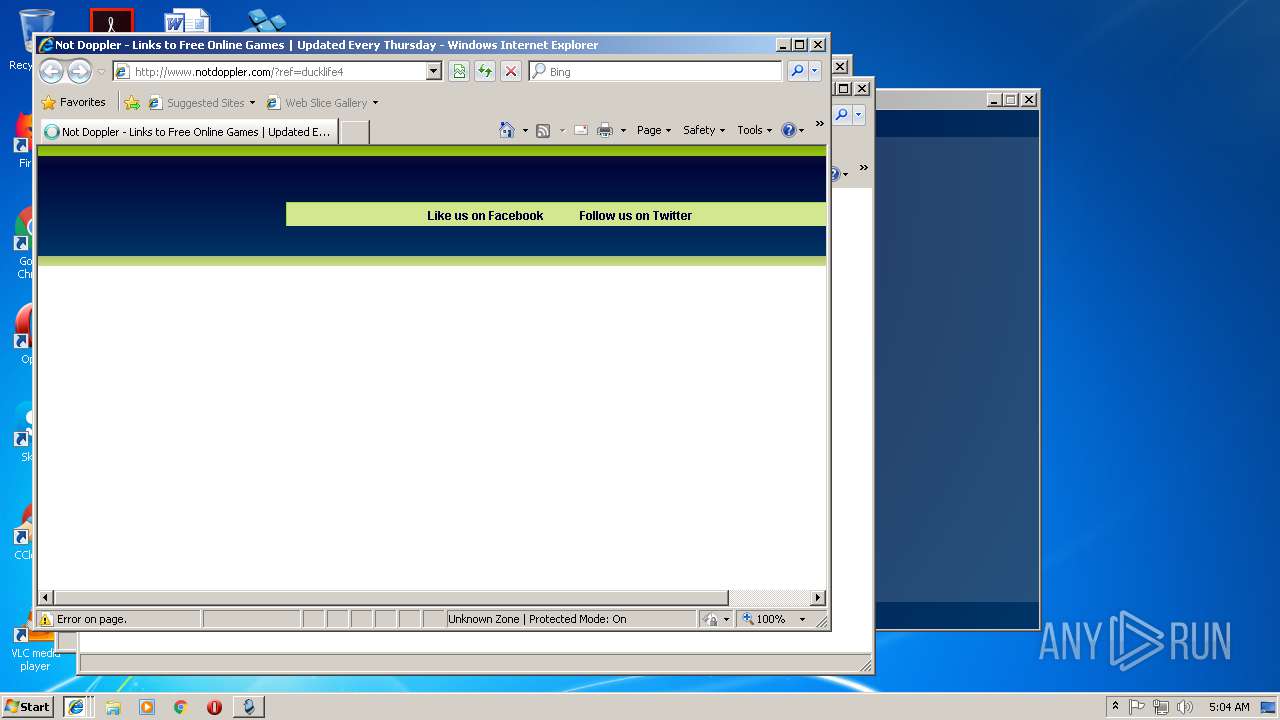Select the Not Doppler browser tab
This screenshot has width=1280, height=720.
coord(187,131)
